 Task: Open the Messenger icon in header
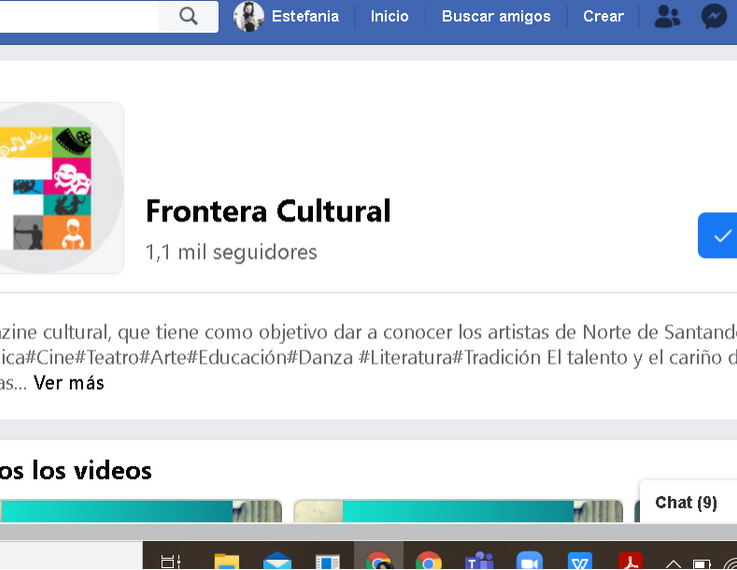tap(714, 16)
